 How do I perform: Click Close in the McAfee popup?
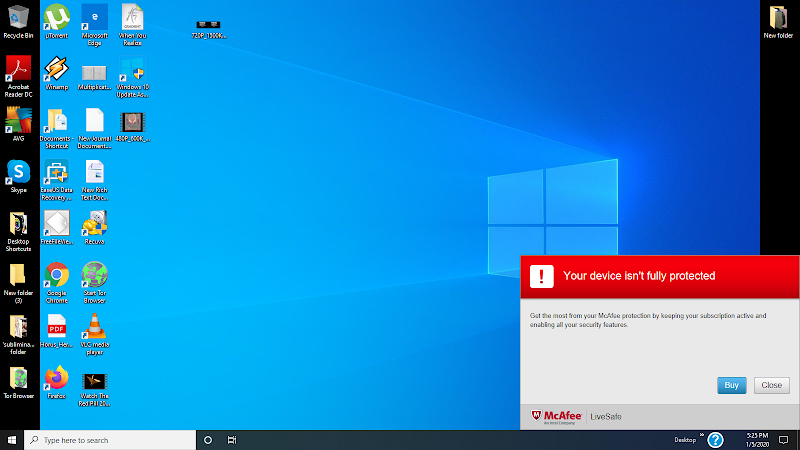(x=771, y=385)
